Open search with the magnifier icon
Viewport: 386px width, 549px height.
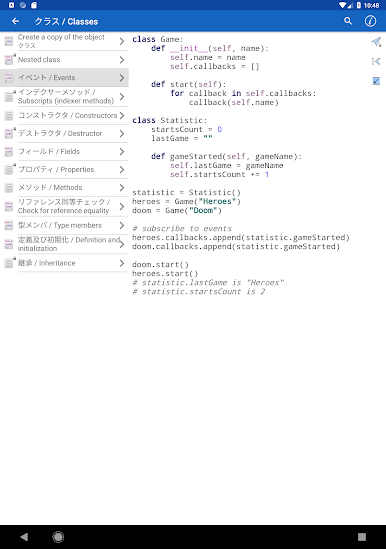click(348, 21)
